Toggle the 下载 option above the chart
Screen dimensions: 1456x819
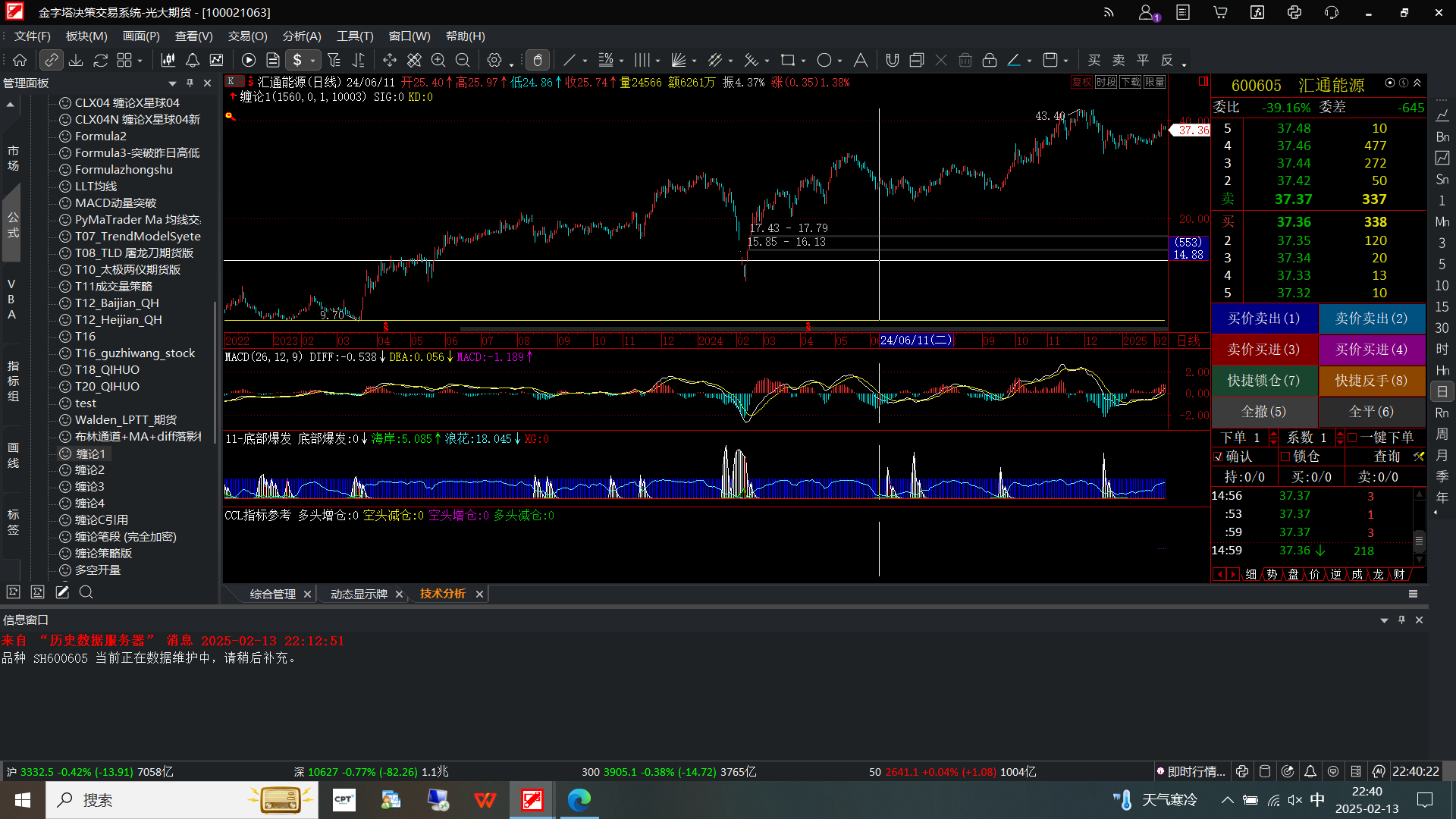[1130, 82]
